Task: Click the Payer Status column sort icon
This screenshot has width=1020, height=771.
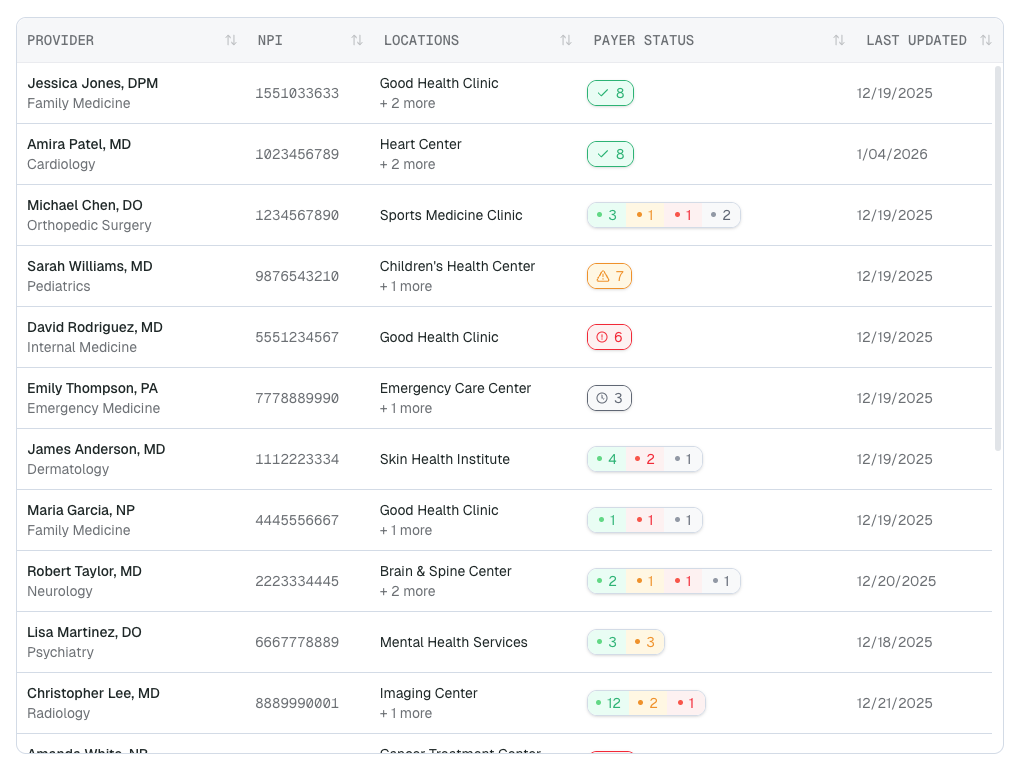Action: point(839,40)
